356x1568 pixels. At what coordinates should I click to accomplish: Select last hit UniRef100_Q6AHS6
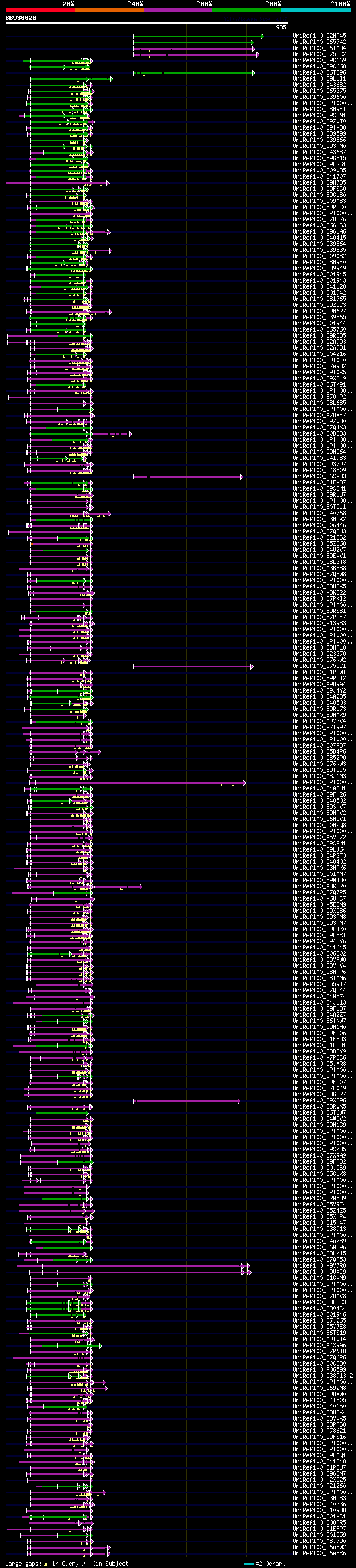319,1553
